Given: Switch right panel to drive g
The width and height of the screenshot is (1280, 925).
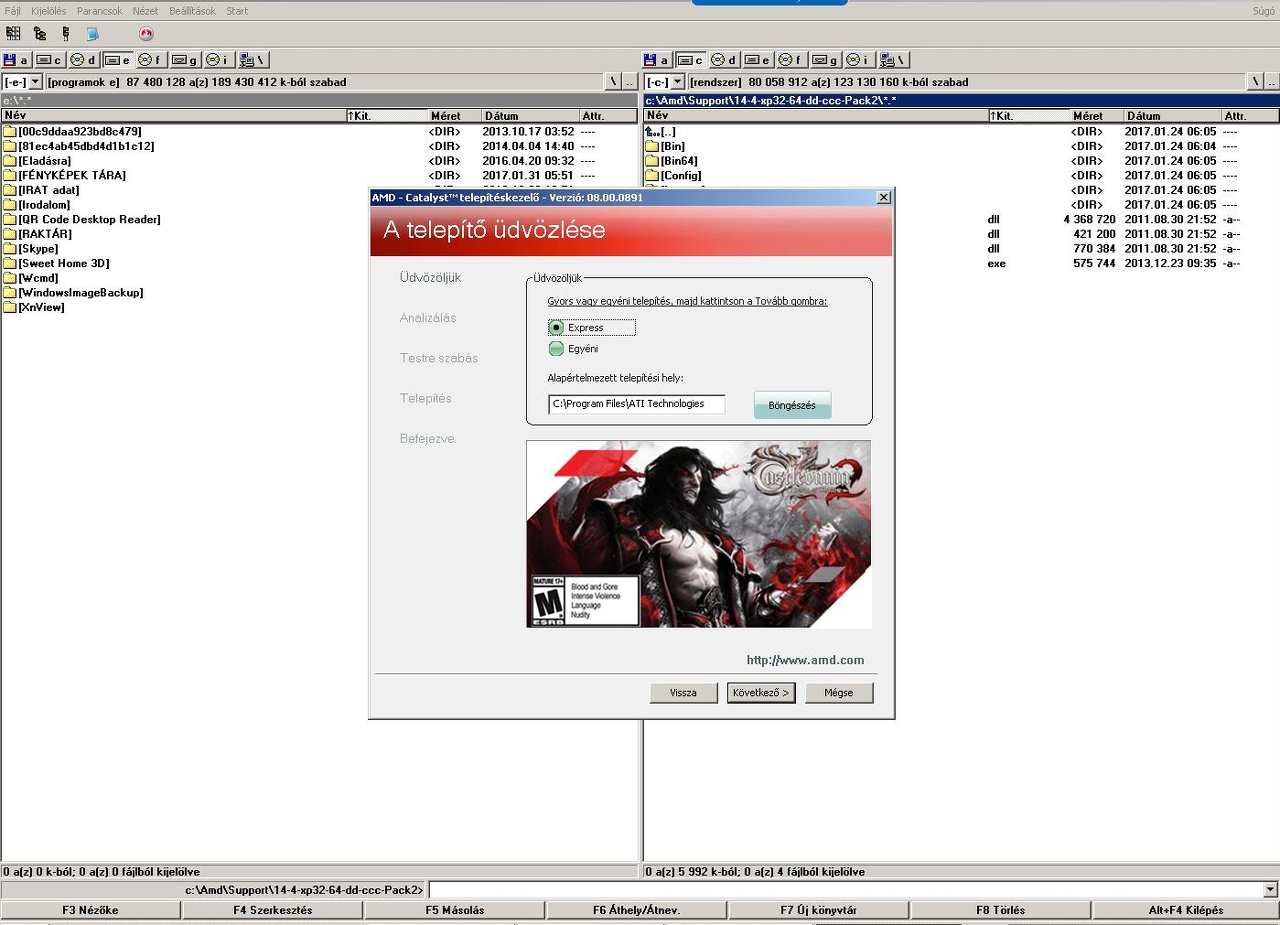Looking at the screenshot, I should click(x=825, y=60).
